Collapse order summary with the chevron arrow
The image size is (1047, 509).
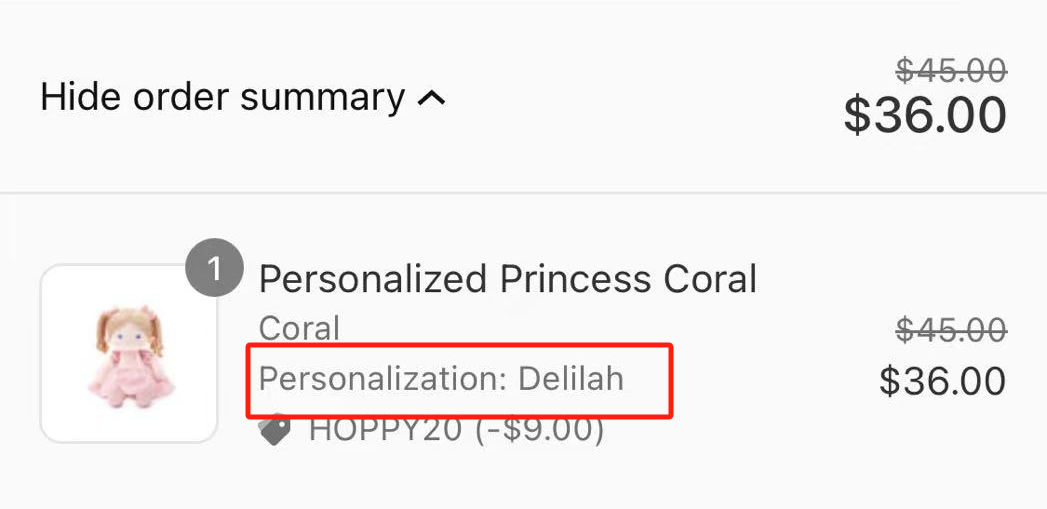coord(431,98)
